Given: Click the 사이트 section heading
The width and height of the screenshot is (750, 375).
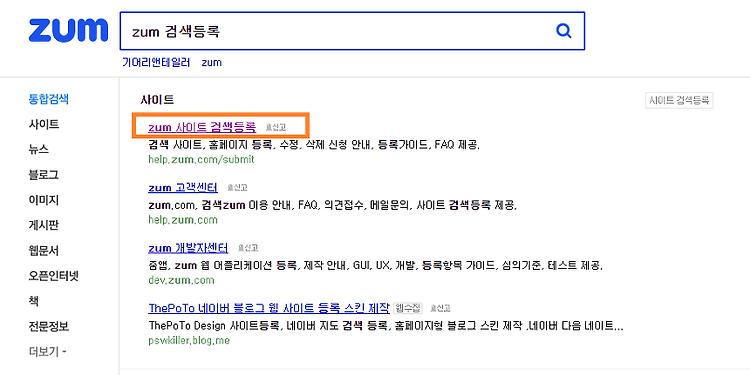Looking at the screenshot, I should coord(157,100).
